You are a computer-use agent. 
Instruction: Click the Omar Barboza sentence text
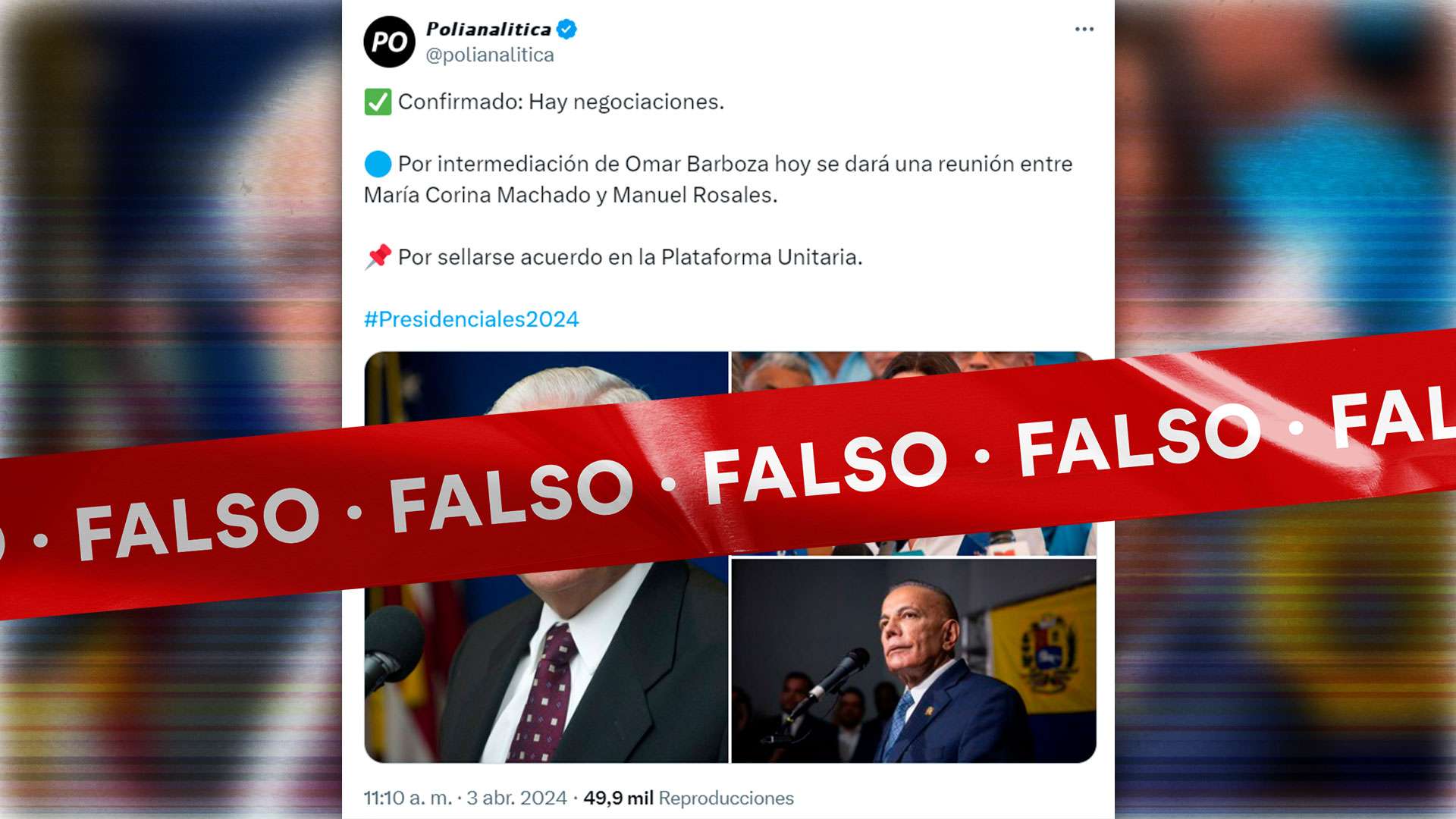(x=718, y=180)
